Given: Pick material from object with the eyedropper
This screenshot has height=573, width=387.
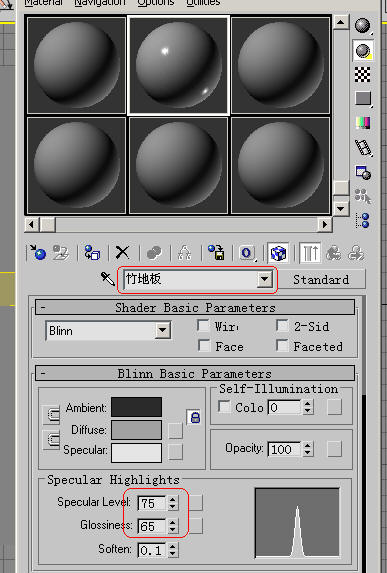Looking at the screenshot, I should point(107,279).
